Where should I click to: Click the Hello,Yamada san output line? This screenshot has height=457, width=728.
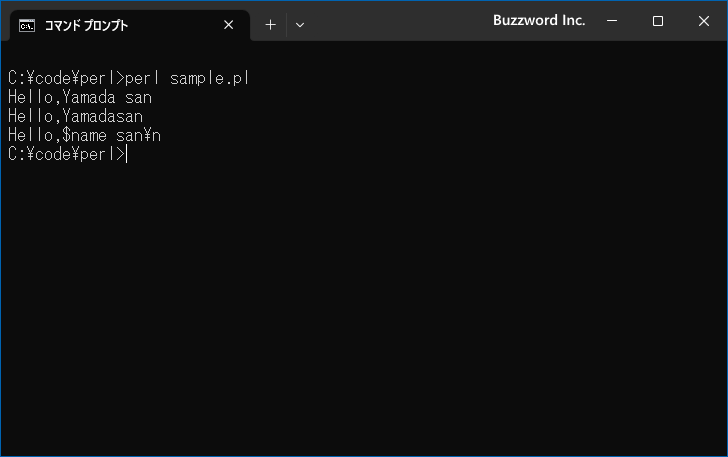click(80, 97)
